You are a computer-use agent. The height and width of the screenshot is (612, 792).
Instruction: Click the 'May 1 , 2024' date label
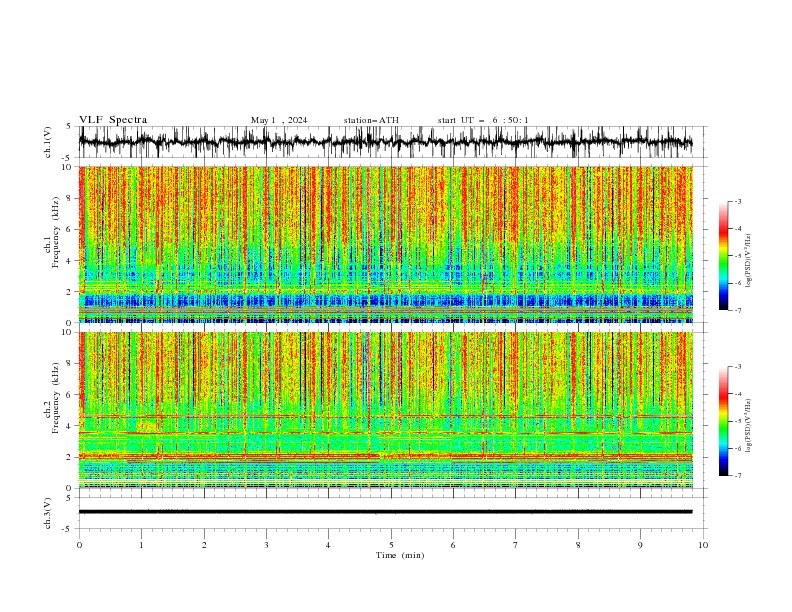279,120
